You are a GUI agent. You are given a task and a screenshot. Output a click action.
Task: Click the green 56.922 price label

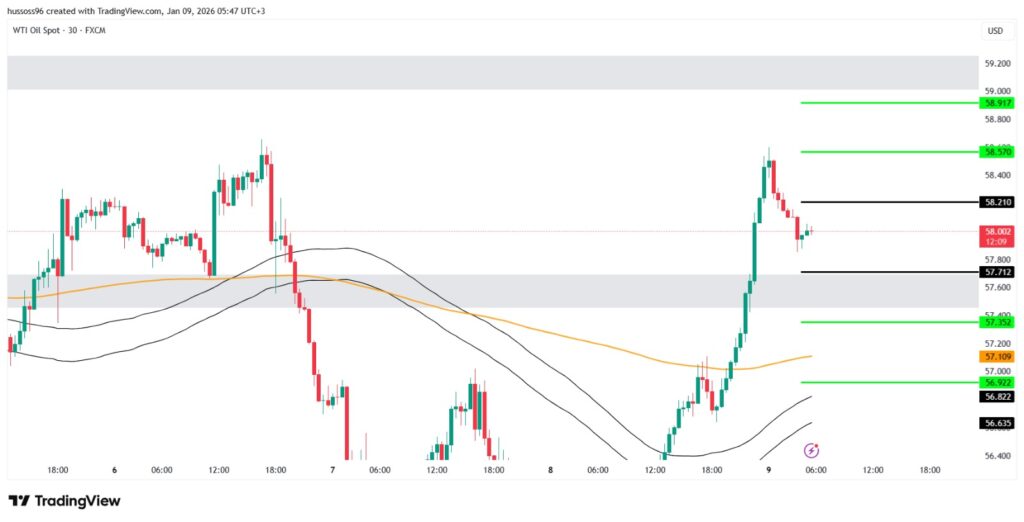[x=997, y=382]
